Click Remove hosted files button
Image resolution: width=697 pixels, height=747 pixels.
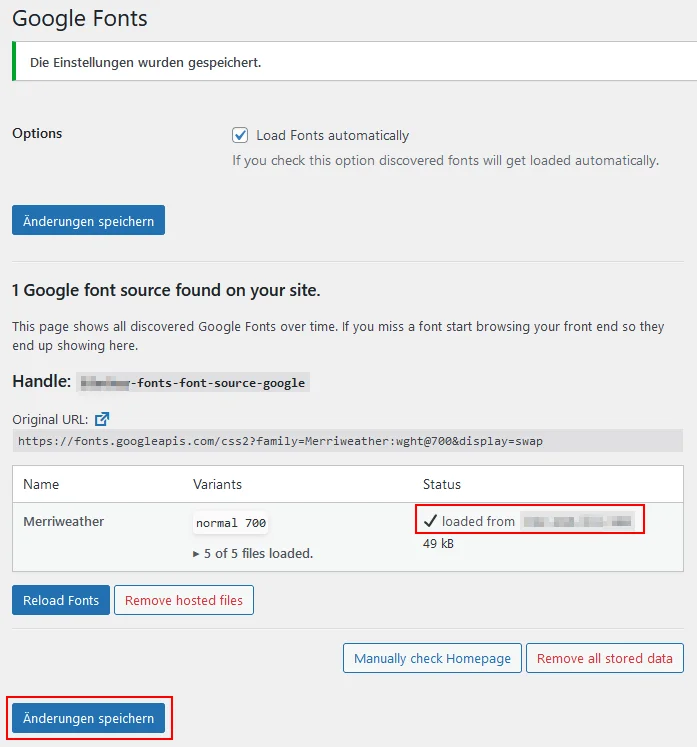click(x=184, y=600)
